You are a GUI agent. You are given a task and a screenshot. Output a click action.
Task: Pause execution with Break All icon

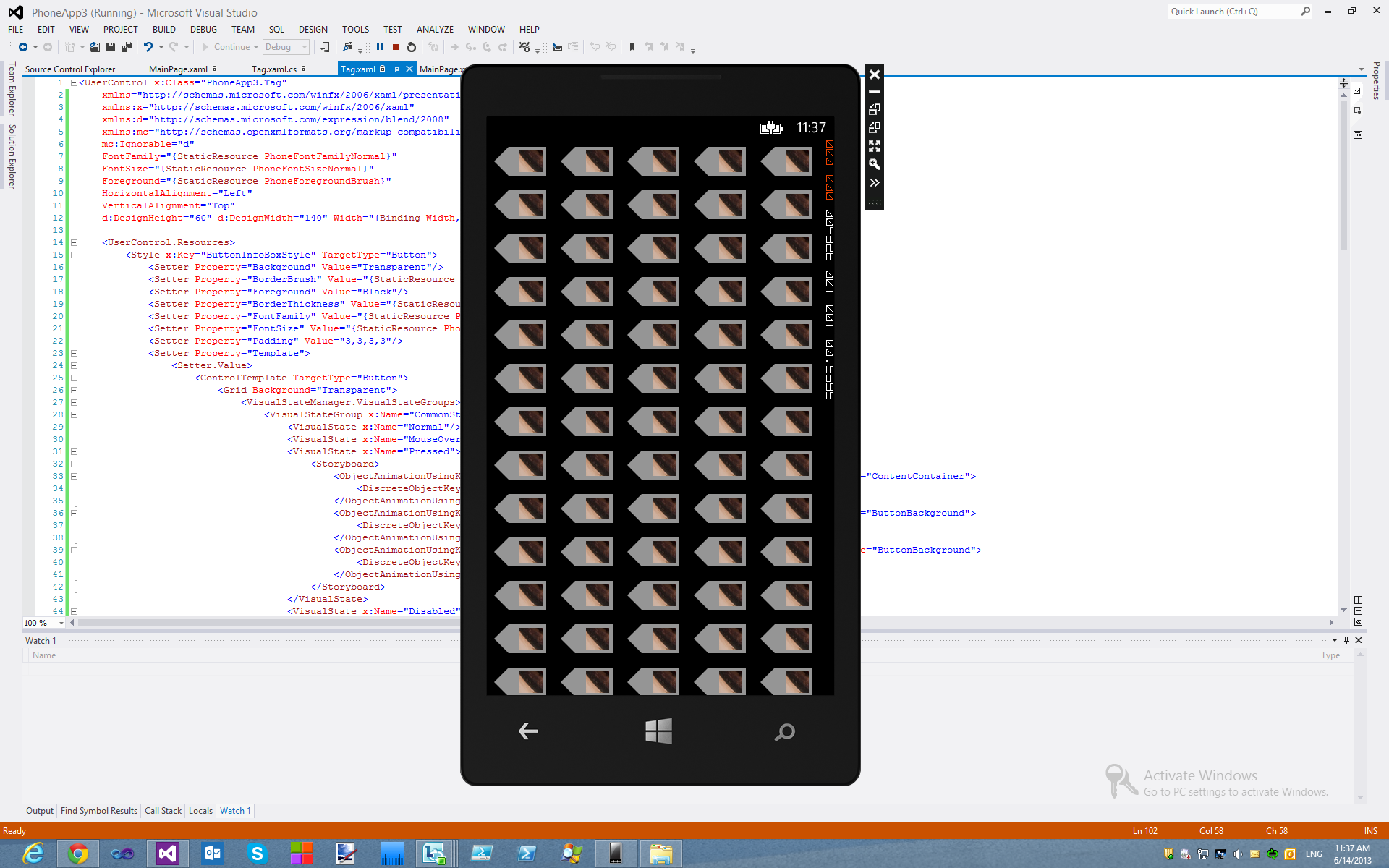tap(380, 47)
